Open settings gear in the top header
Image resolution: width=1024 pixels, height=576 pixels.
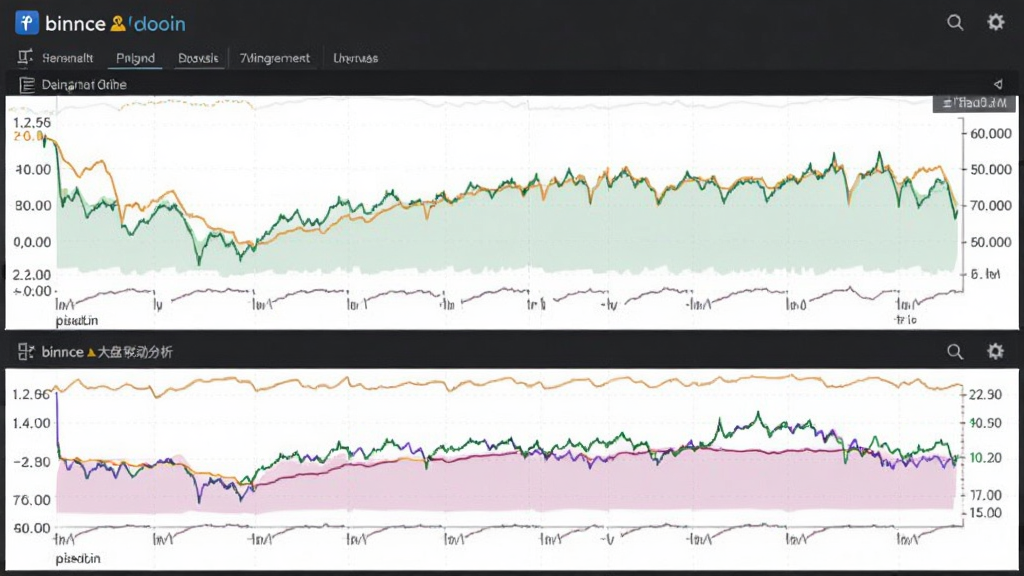995,23
